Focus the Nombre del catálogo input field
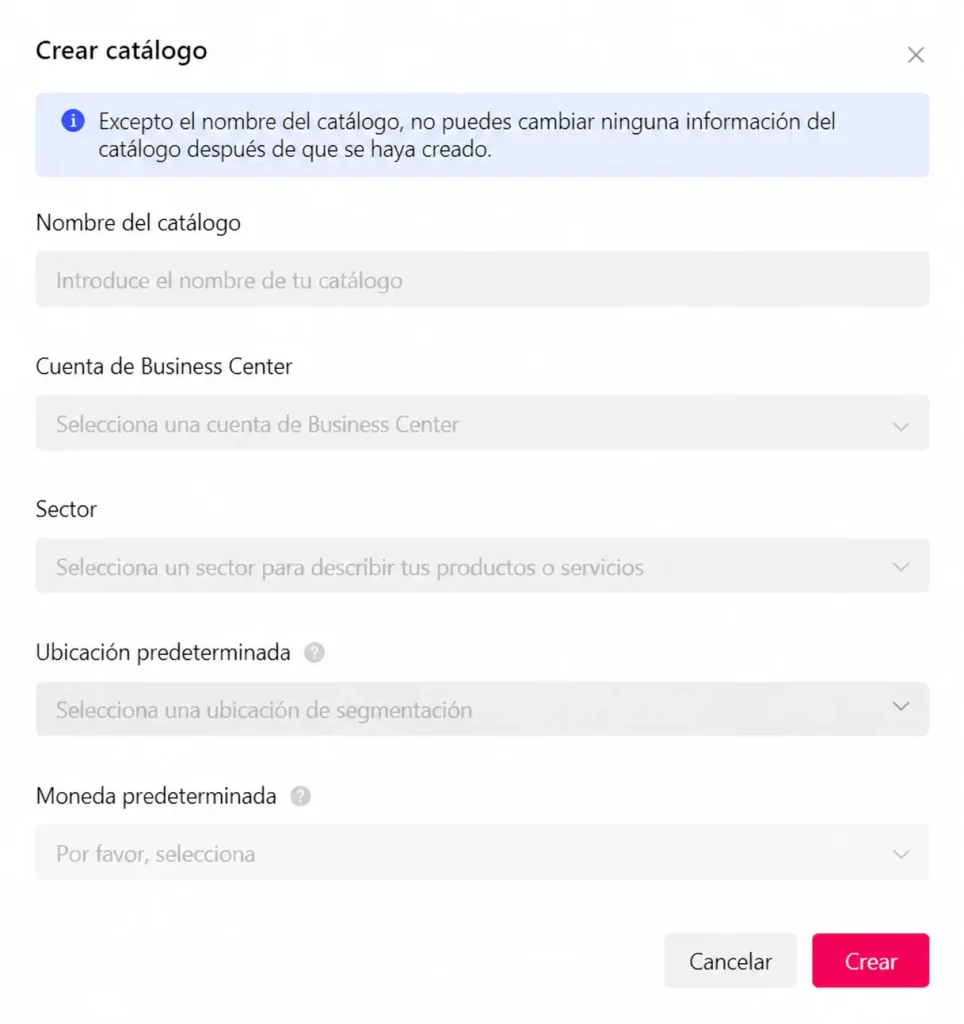 [x=482, y=280]
